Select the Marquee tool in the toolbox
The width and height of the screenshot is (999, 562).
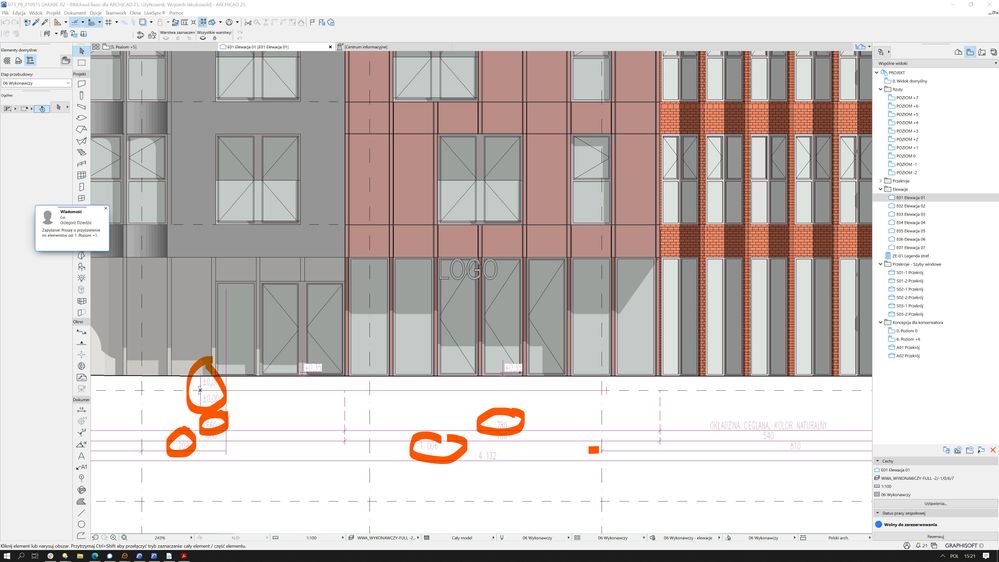click(81, 62)
